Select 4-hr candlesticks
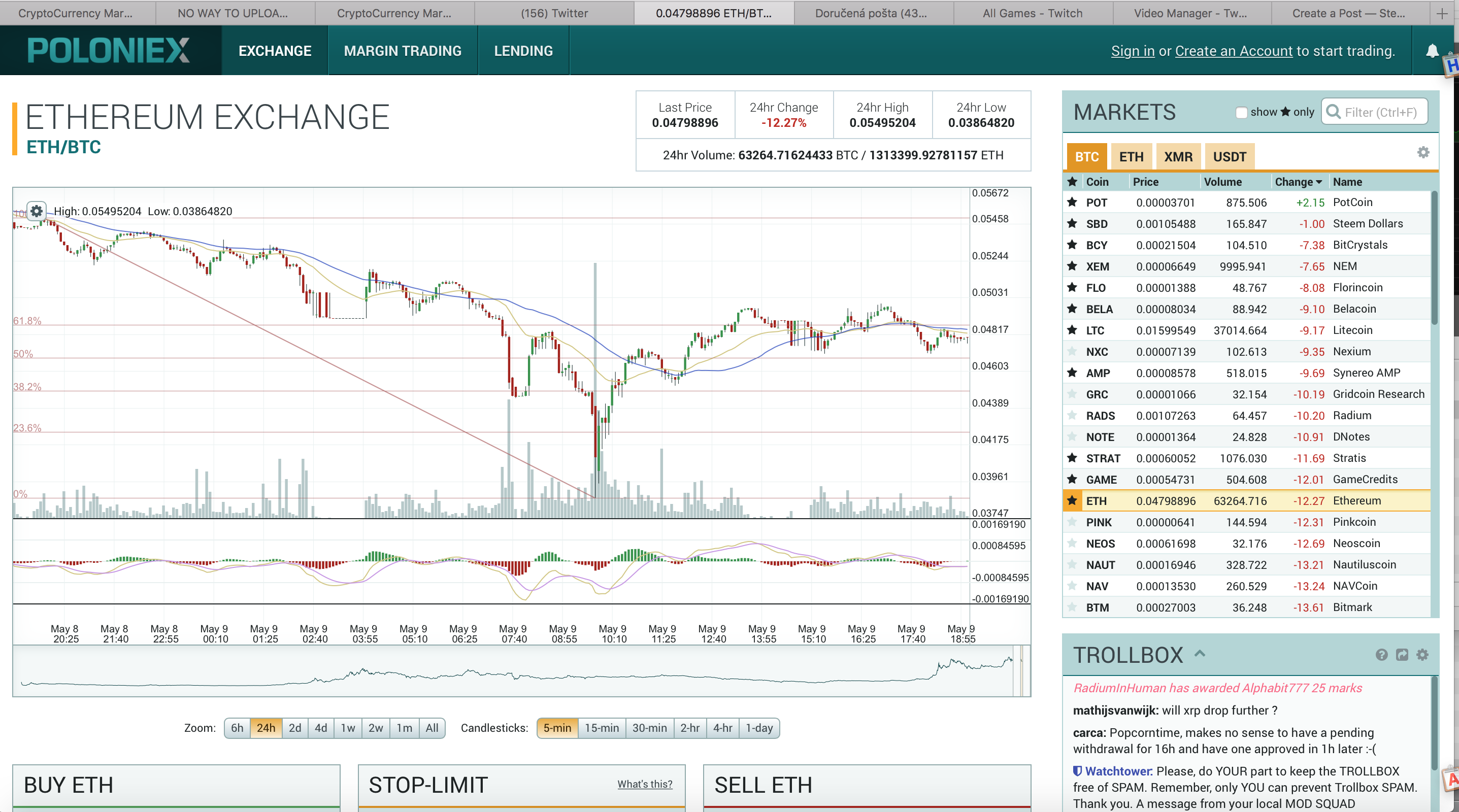 (722, 728)
